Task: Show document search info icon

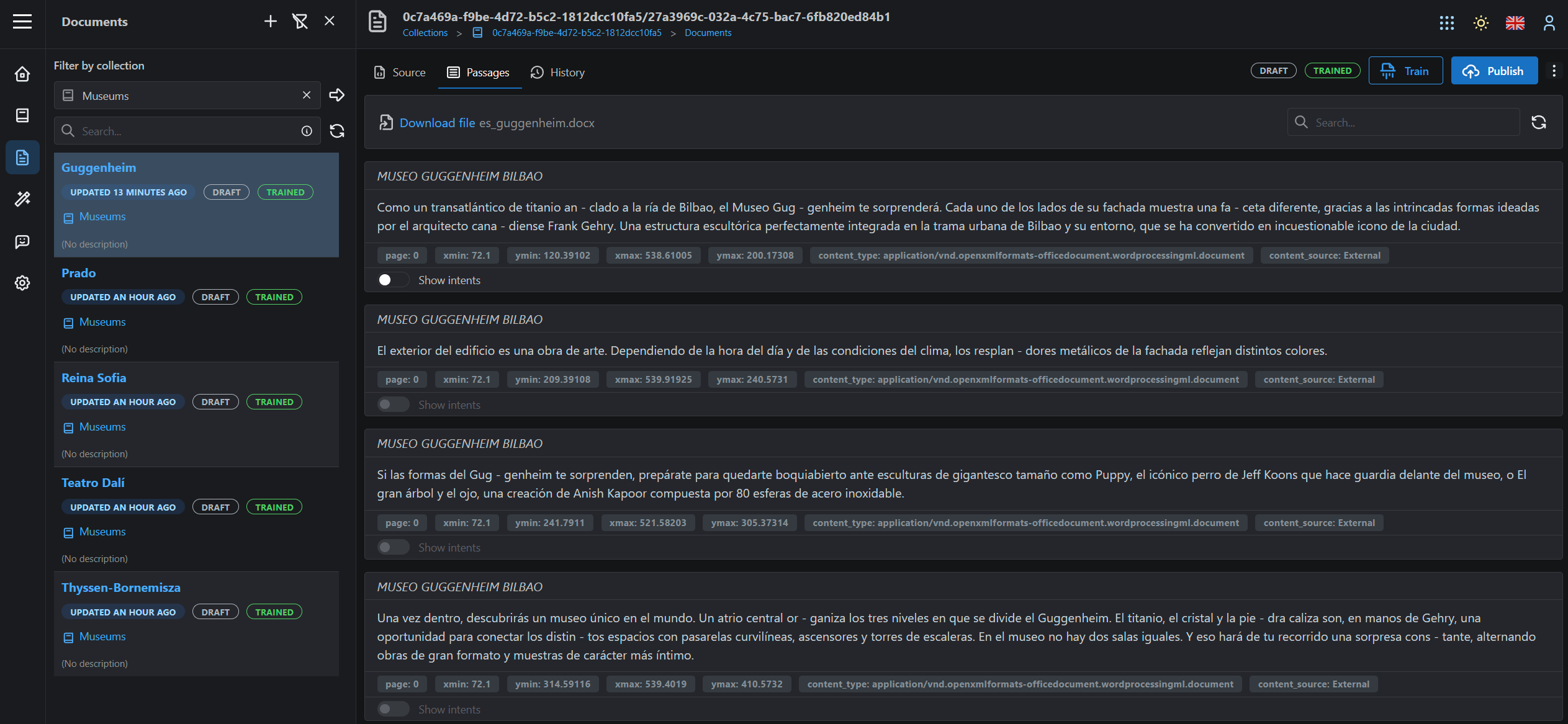Action: [307, 131]
